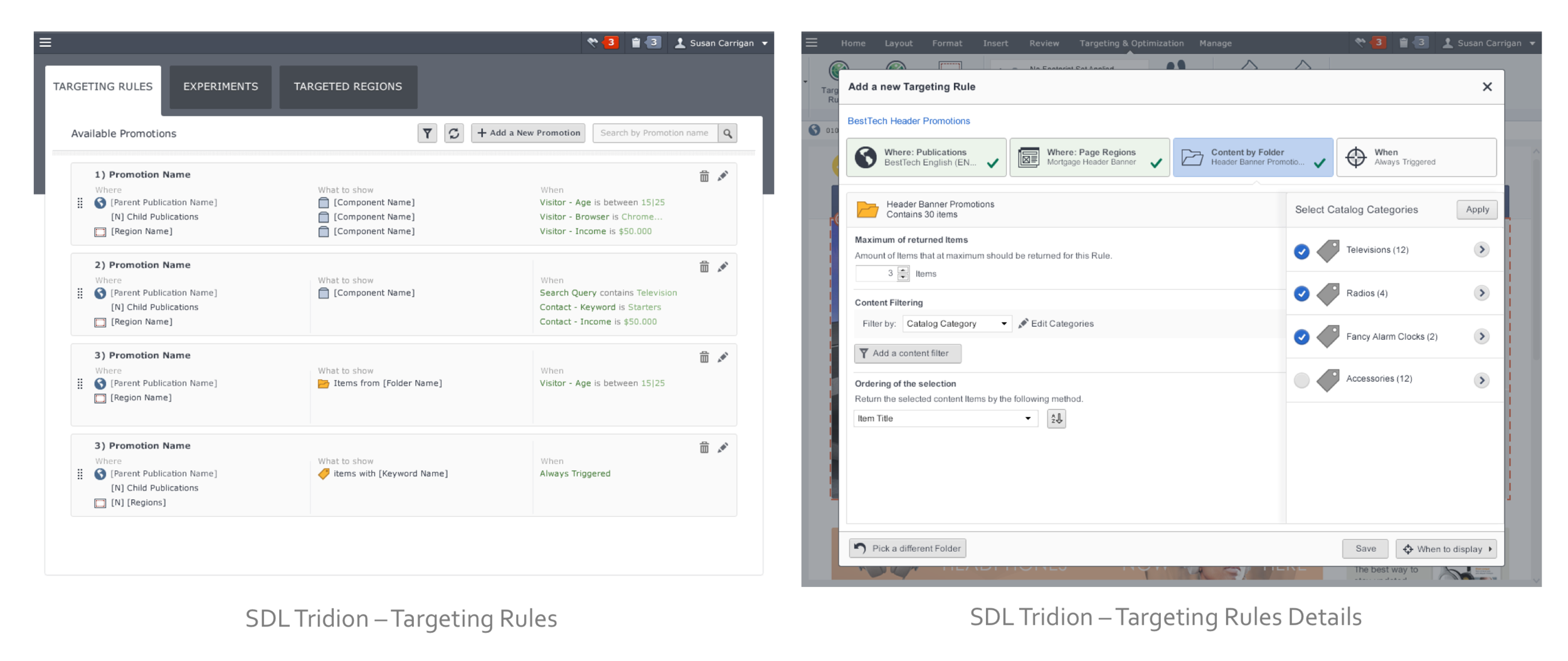Click search magnifier in promotion search box

(728, 133)
